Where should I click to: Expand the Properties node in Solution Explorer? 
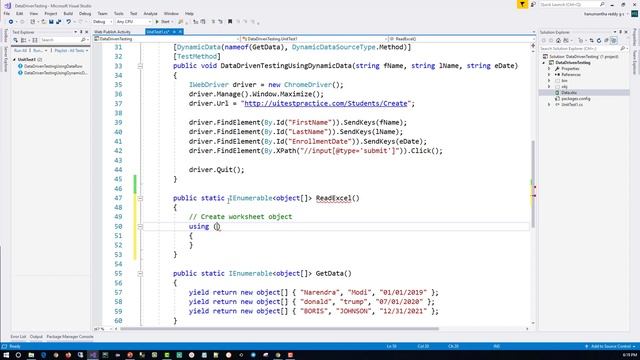[x=549, y=69]
